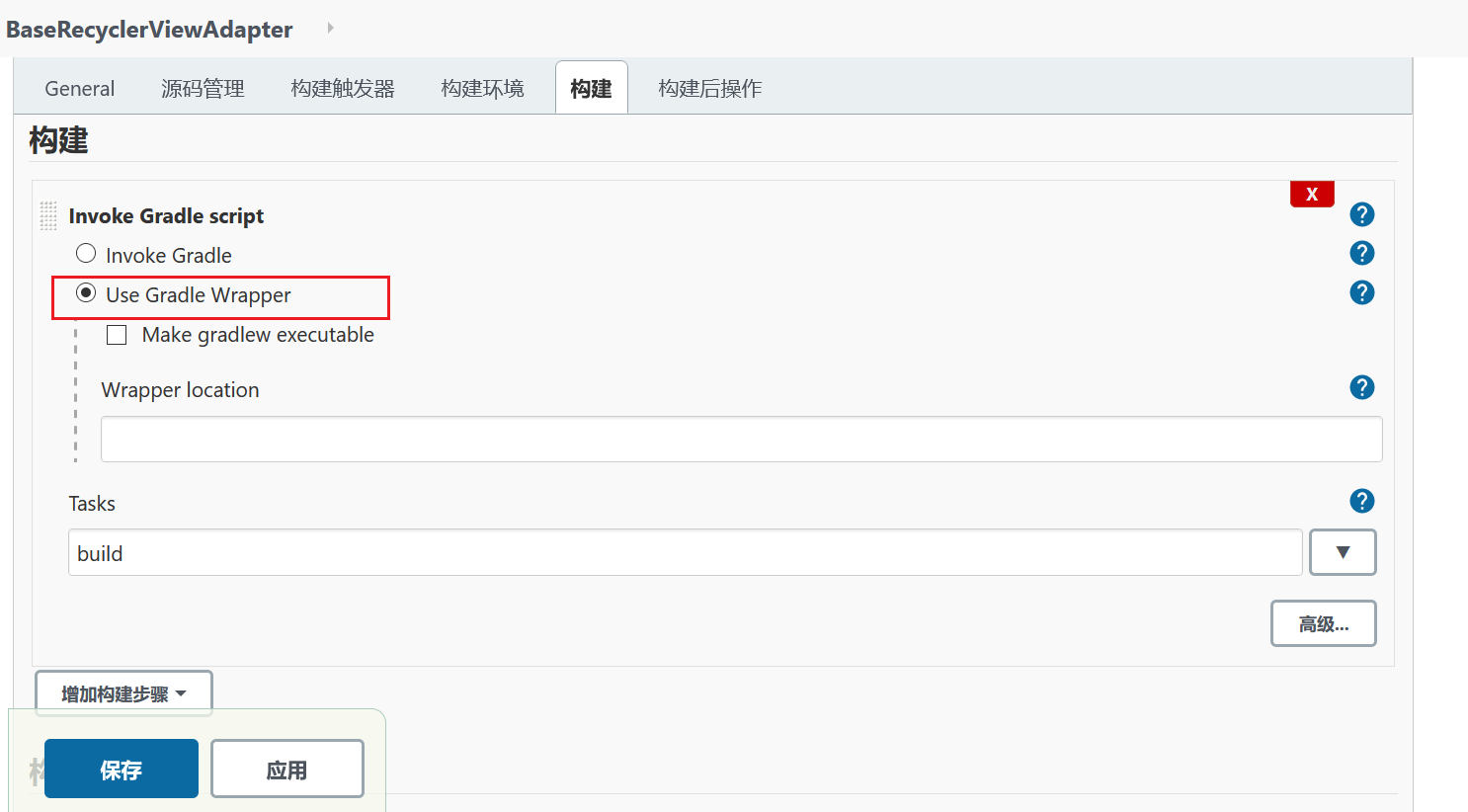Apply changes using the 应用 button

point(286,768)
